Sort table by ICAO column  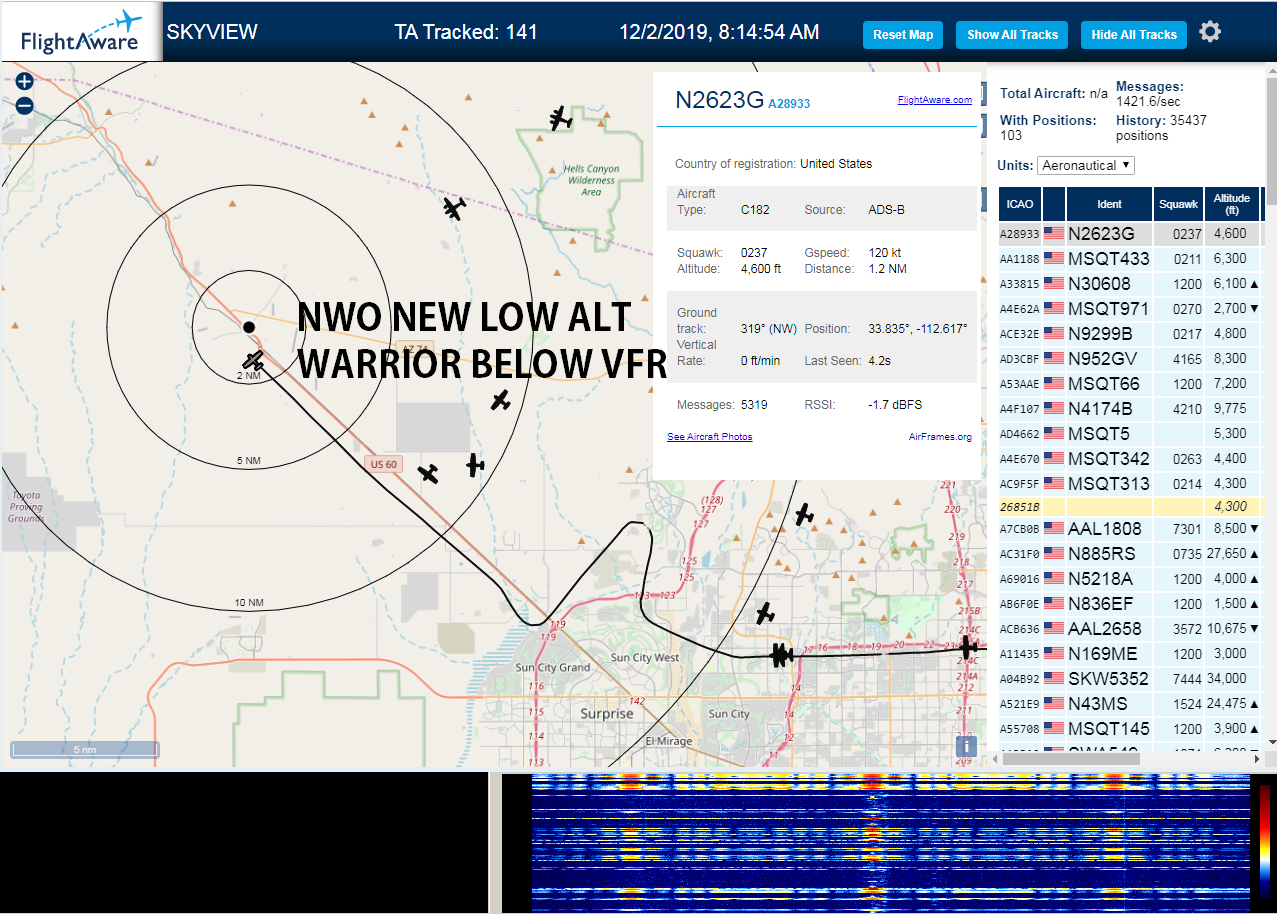pyautogui.click(x=1020, y=204)
